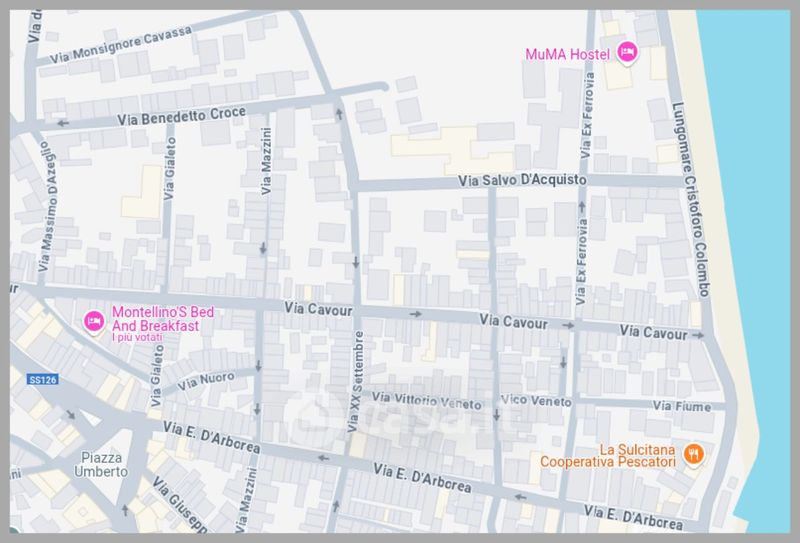
Task: Select the Piazza Umberto label
Action: [x=103, y=464]
